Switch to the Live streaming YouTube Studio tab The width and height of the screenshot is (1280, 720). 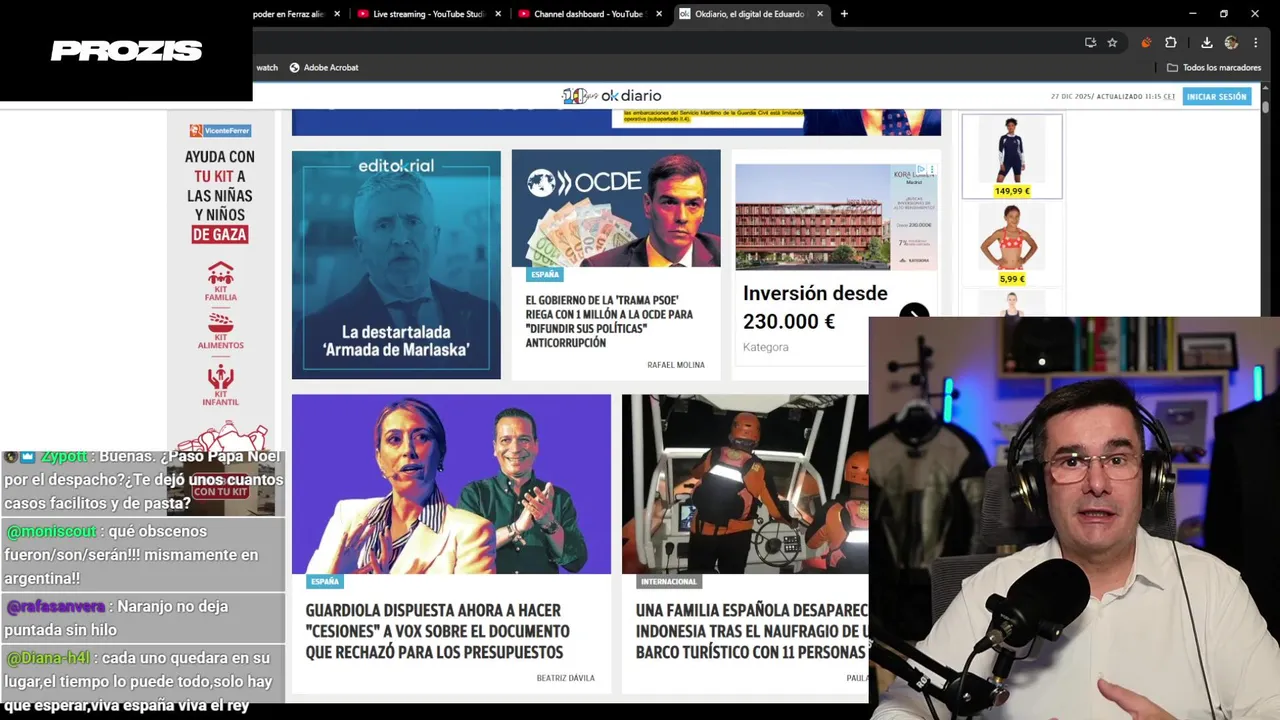pyautogui.click(x=429, y=14)
